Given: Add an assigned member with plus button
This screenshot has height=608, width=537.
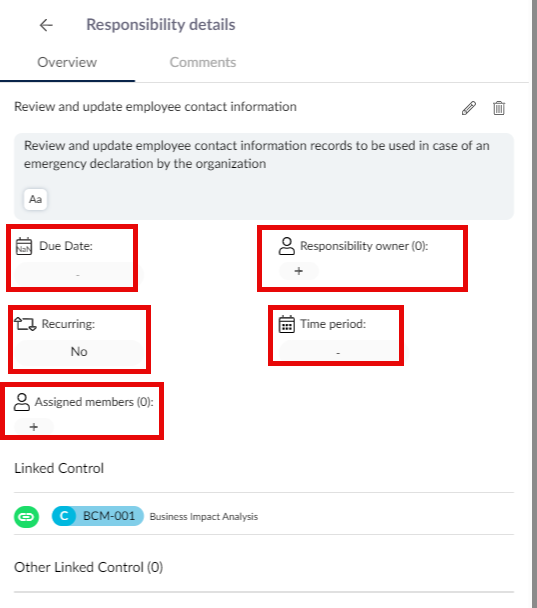Looking at the screenshot, I should 34,427.
